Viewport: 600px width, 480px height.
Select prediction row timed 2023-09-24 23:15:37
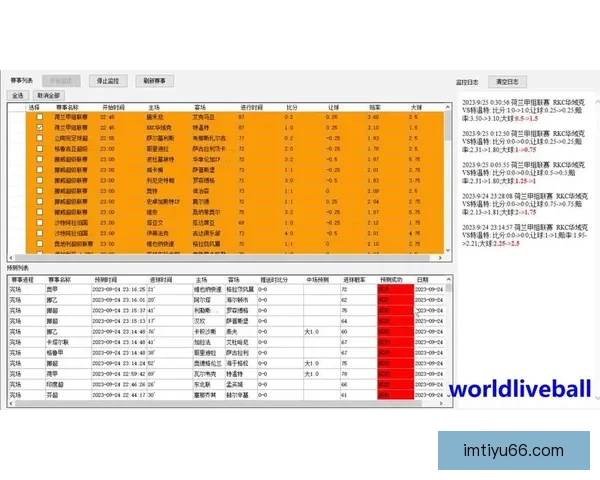(226, 310)
